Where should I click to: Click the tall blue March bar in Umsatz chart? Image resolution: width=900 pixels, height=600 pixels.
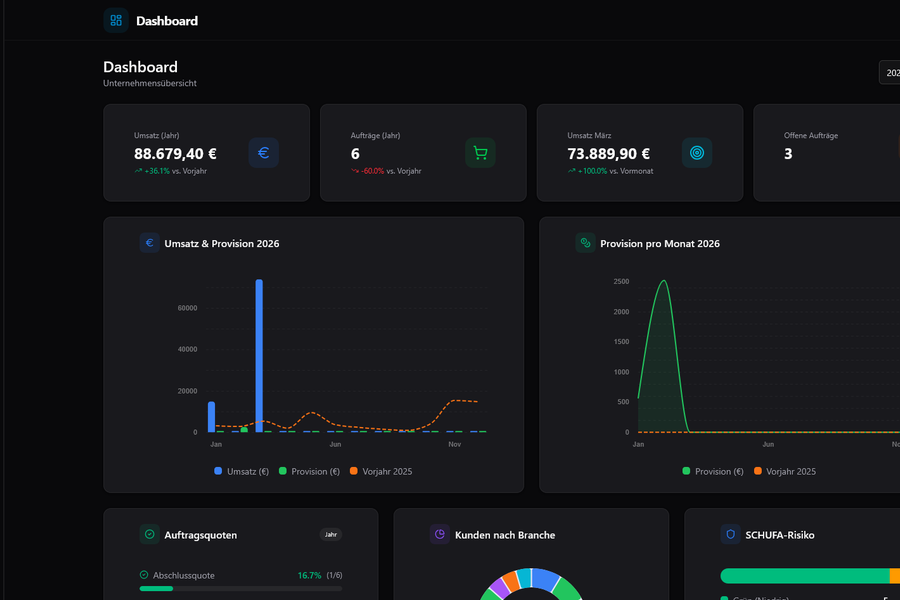[259, 355]
